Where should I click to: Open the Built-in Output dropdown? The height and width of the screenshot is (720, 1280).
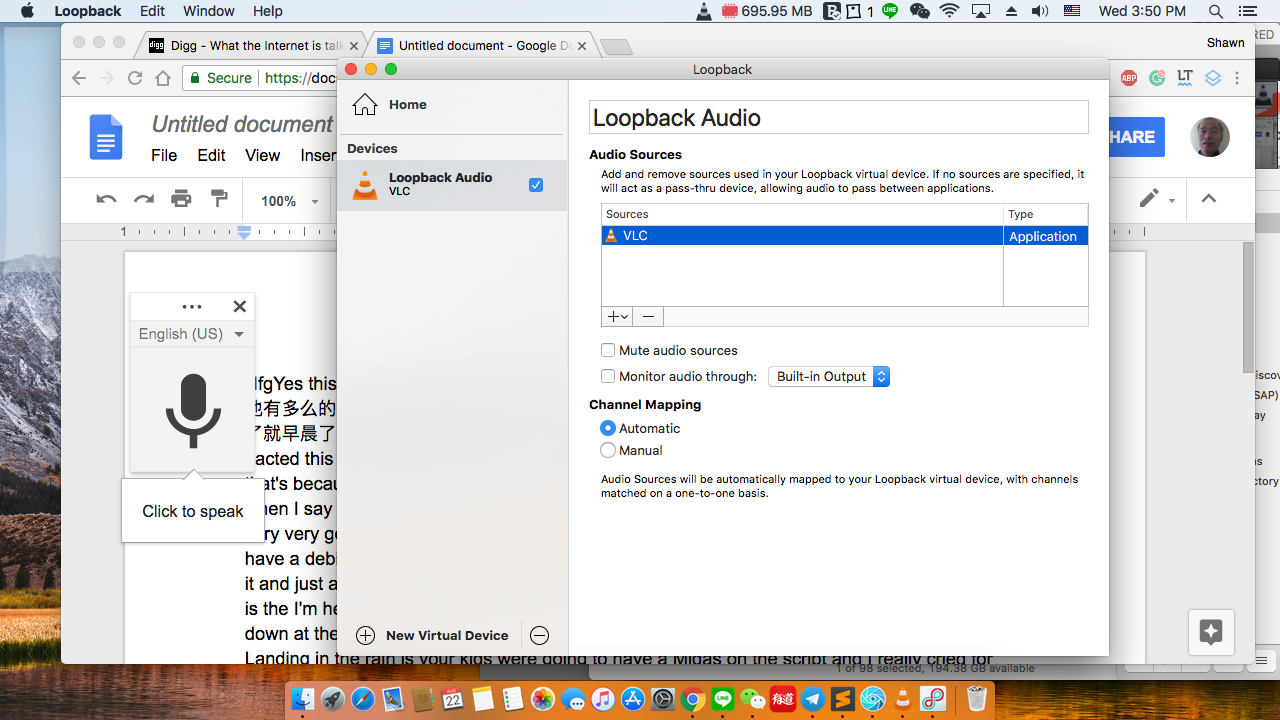(x=828, y=376)
